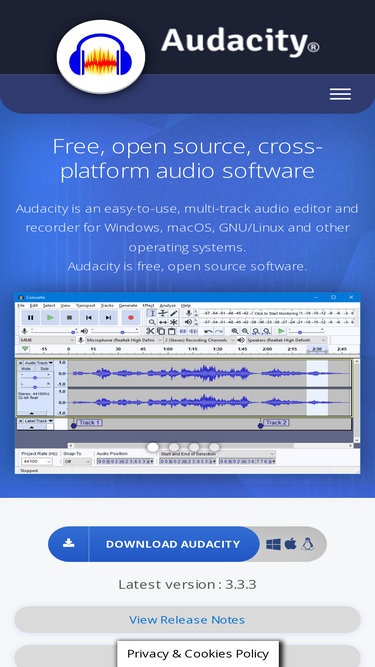The height and width of the screenshot is (667, 375).
Task: Click the Copy icon in edit toolbar
Action: (161, 331)
